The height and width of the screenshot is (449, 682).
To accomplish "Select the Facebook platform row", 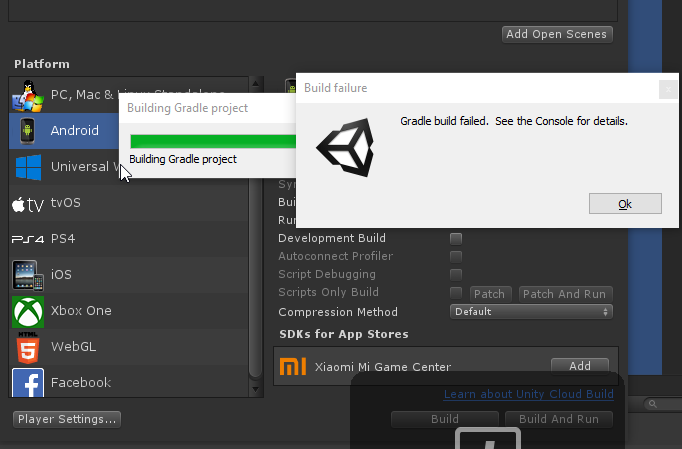I will point(129,381).
